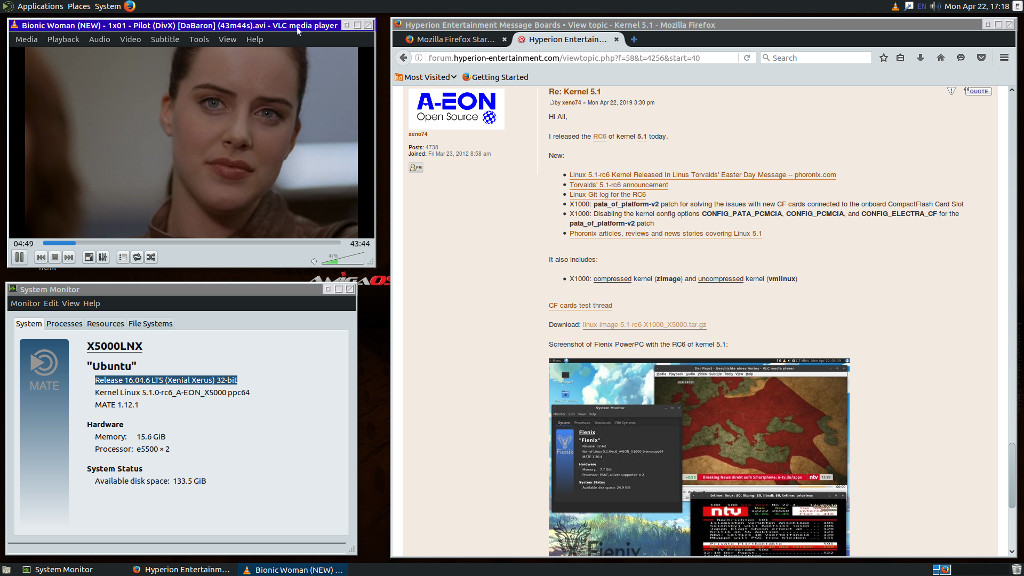This screenshot has height=576, width=1024.
Task: Open System Monitor's Monitor menu
Action: pyautogui.click(x=25, y=303)
